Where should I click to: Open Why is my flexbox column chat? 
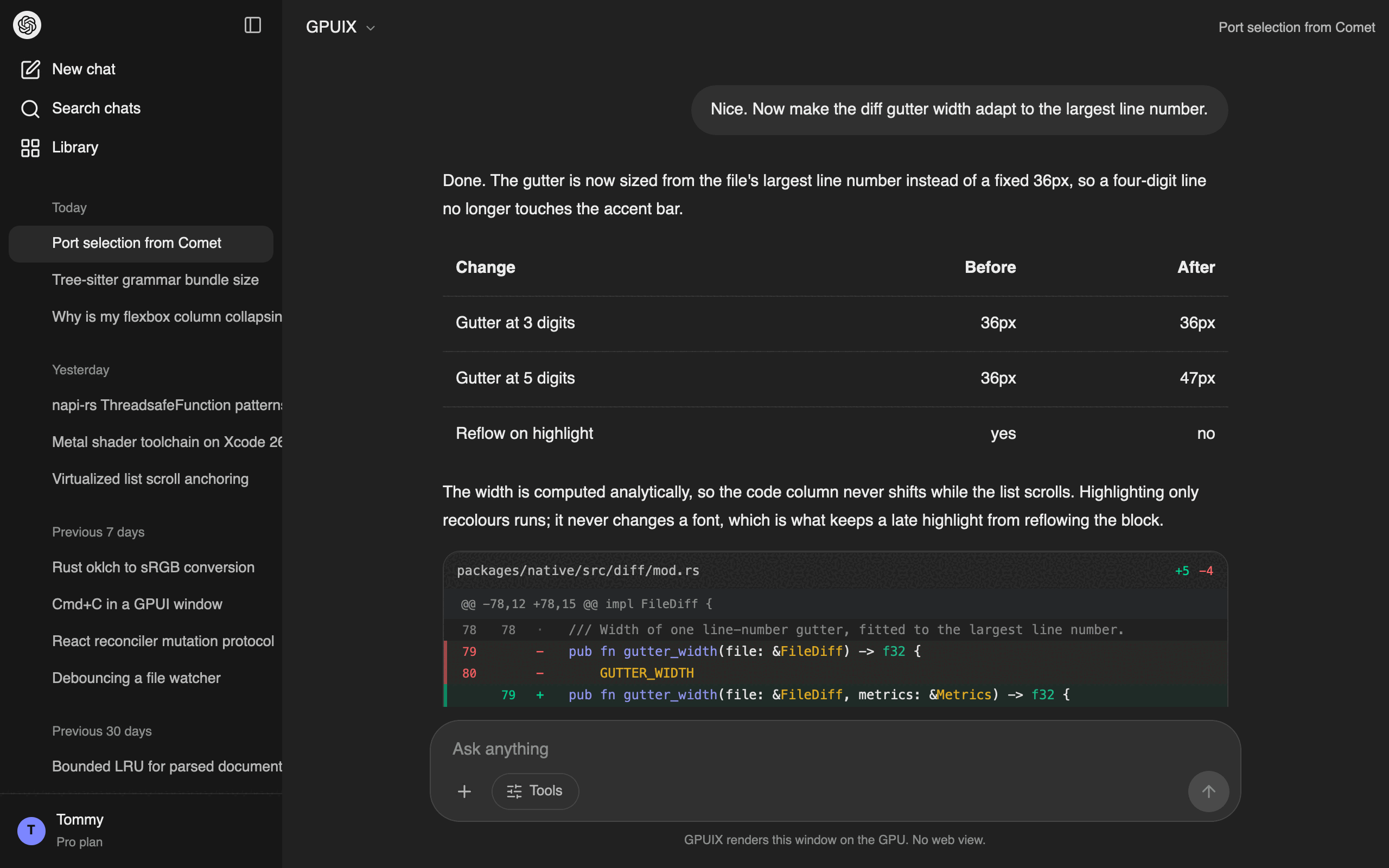(141, 317)
